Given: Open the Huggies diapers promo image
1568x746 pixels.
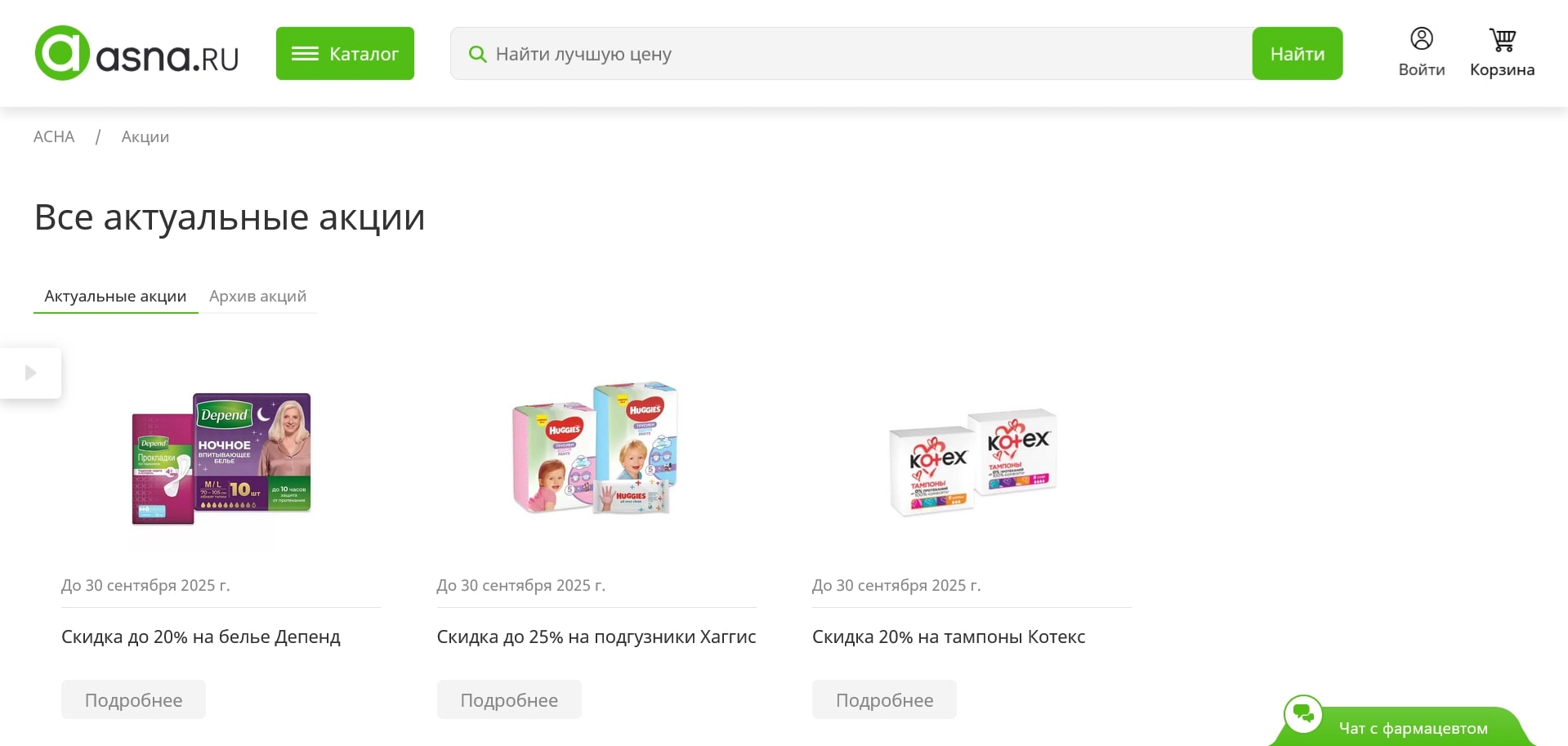Looking at the screenshot, I should (x=596, y=448).
